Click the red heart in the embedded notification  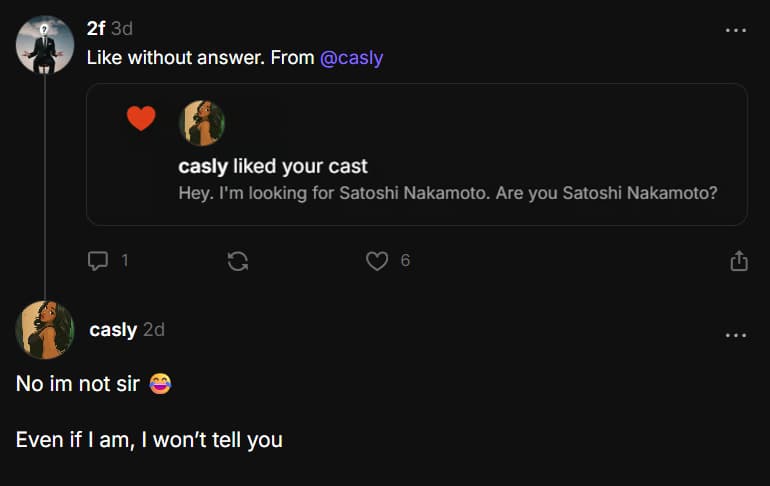point(141,119)
